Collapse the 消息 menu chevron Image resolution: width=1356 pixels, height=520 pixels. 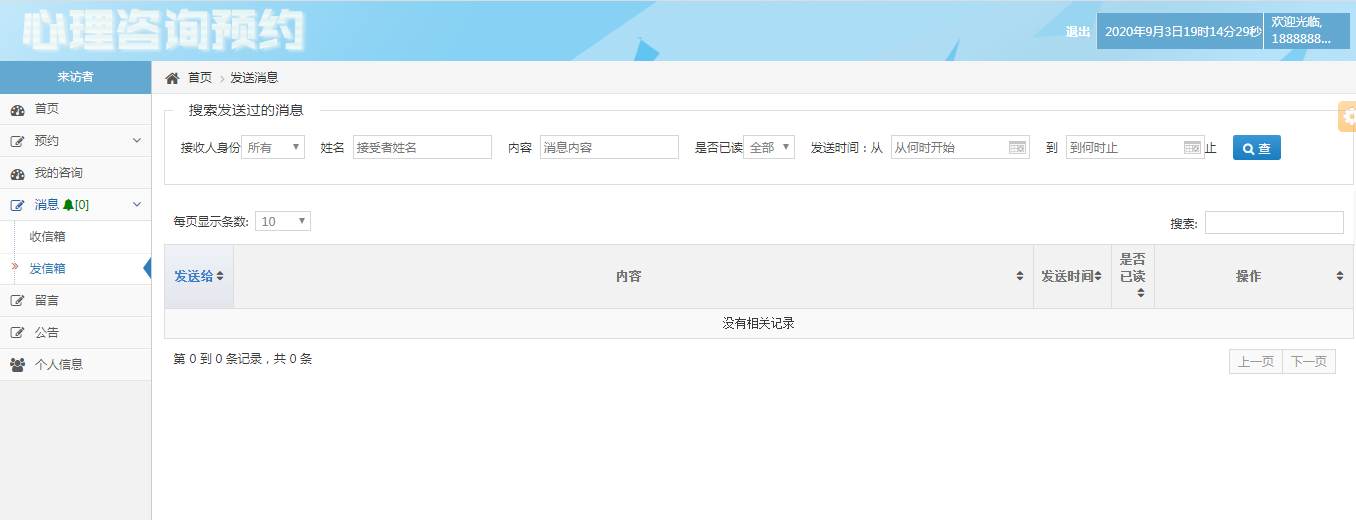[137, 205]
